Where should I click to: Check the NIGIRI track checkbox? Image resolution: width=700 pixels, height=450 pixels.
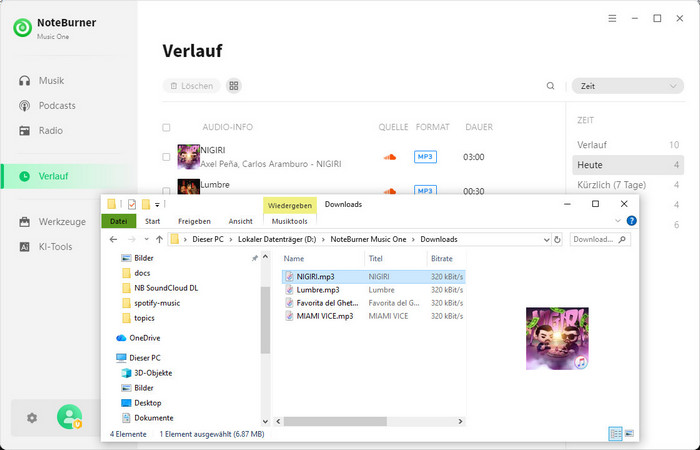[x=166, y=157]
